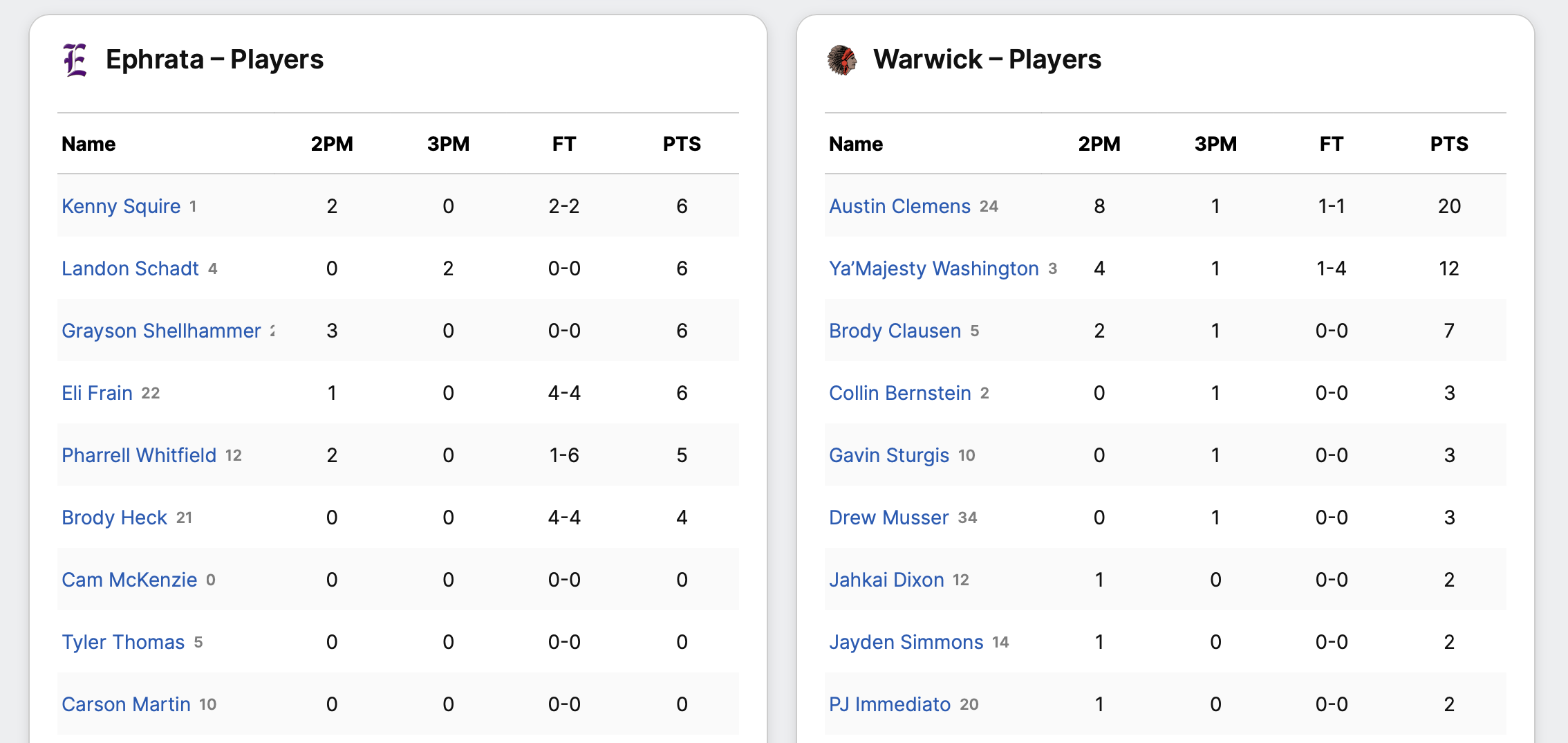Click Drew Musser's name link
Viewport: 1568px width, 743px height.
pyautogui.click(x=888, y=517)
